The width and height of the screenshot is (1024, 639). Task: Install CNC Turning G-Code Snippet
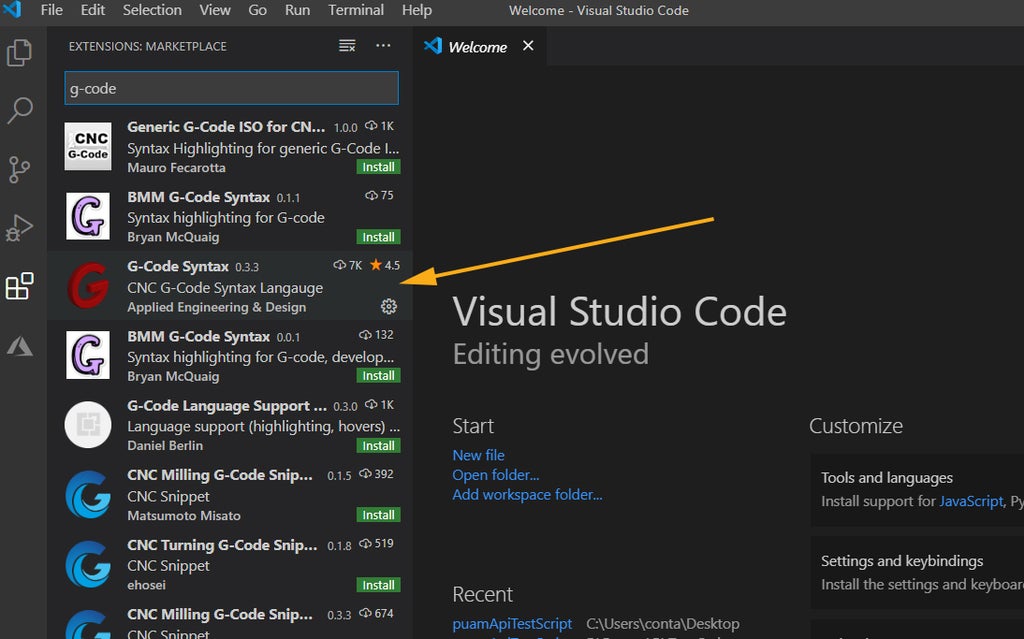coord(379,585)
